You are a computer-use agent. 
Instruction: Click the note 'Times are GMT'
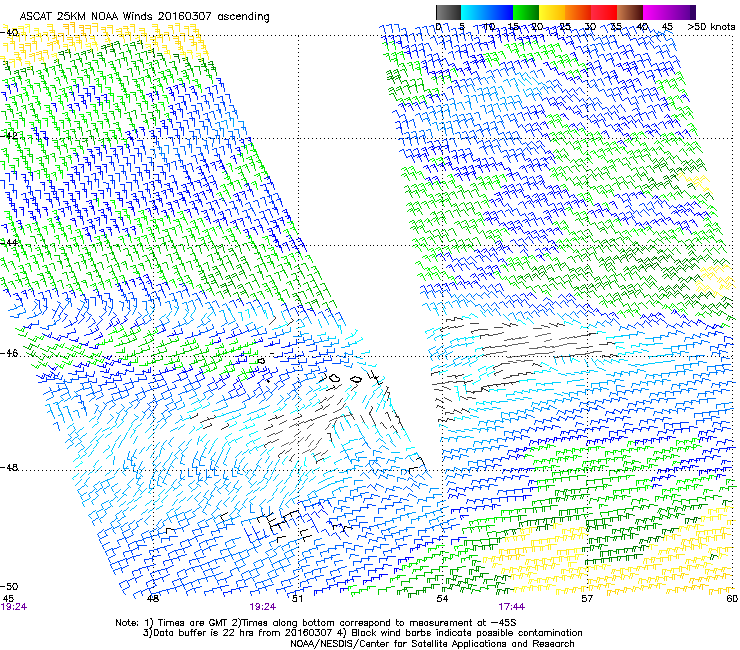[193, 623]
